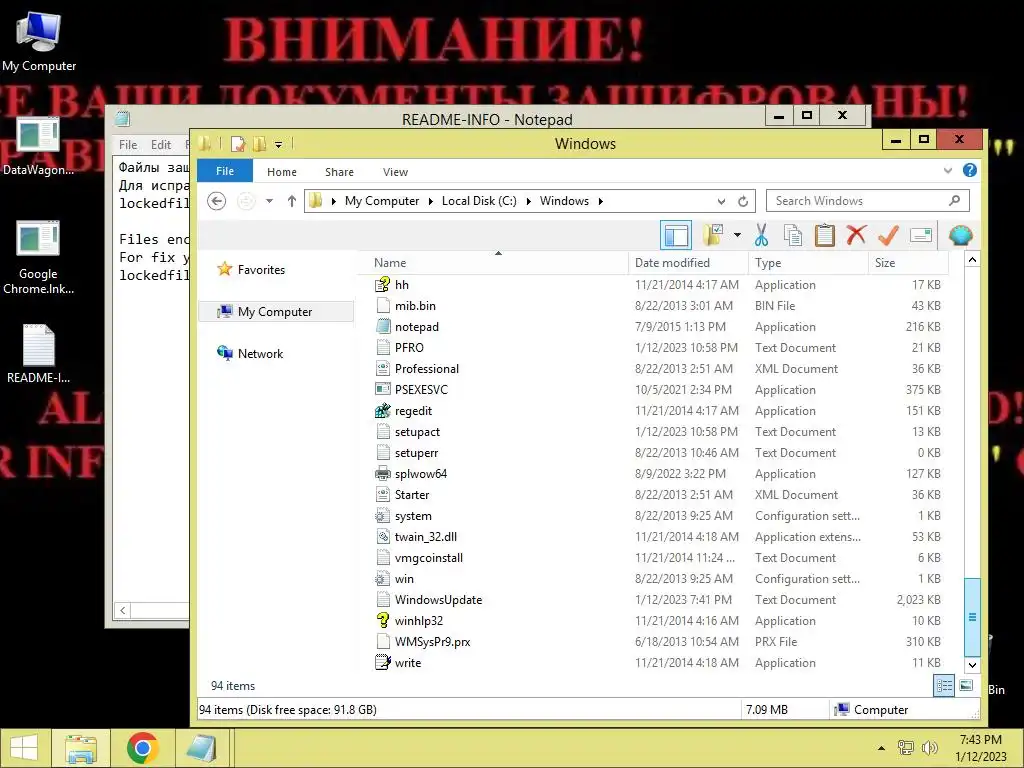This screenshot has width=1024, height=768.
Task: Click the Search Windows field
Action: (x=868, y=201)
